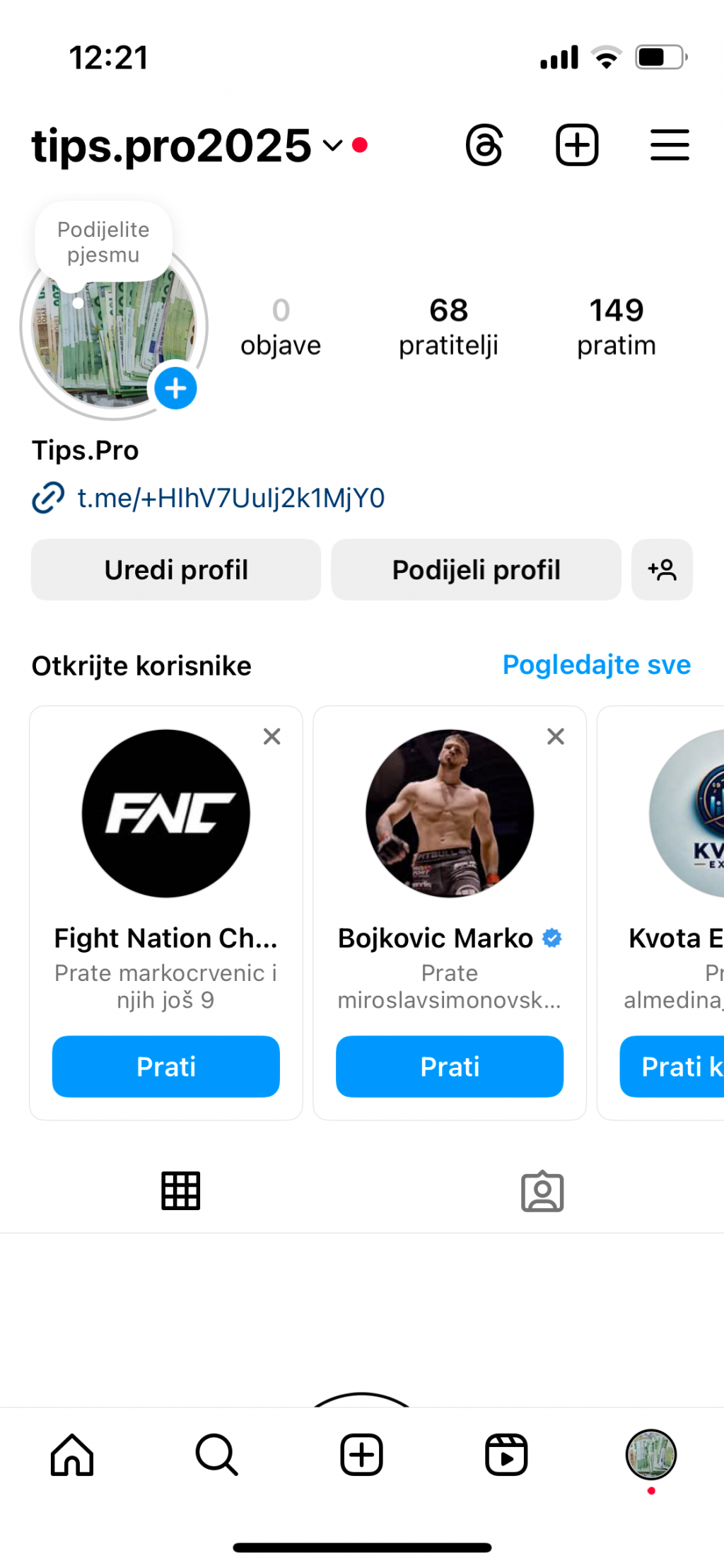Switch to the tagged photos tab
This screenshot has width=724, height=1568.
coord(542,1191)
